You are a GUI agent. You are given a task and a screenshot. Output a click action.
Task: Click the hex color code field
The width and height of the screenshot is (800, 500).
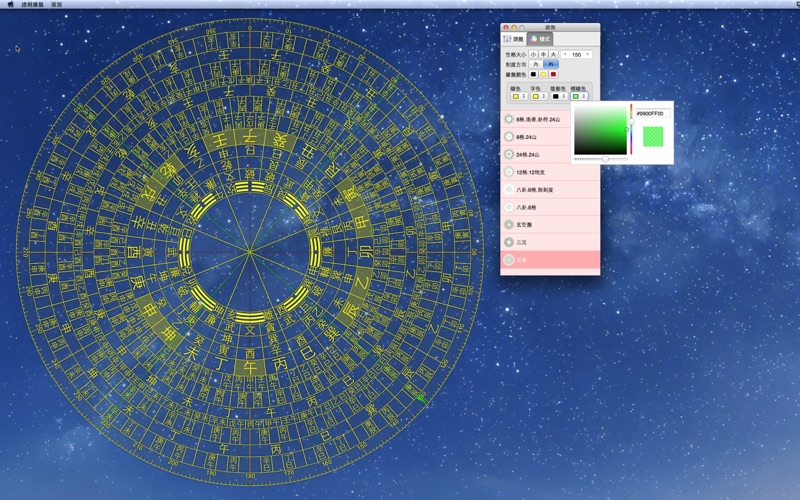click(x=651, y=114)
